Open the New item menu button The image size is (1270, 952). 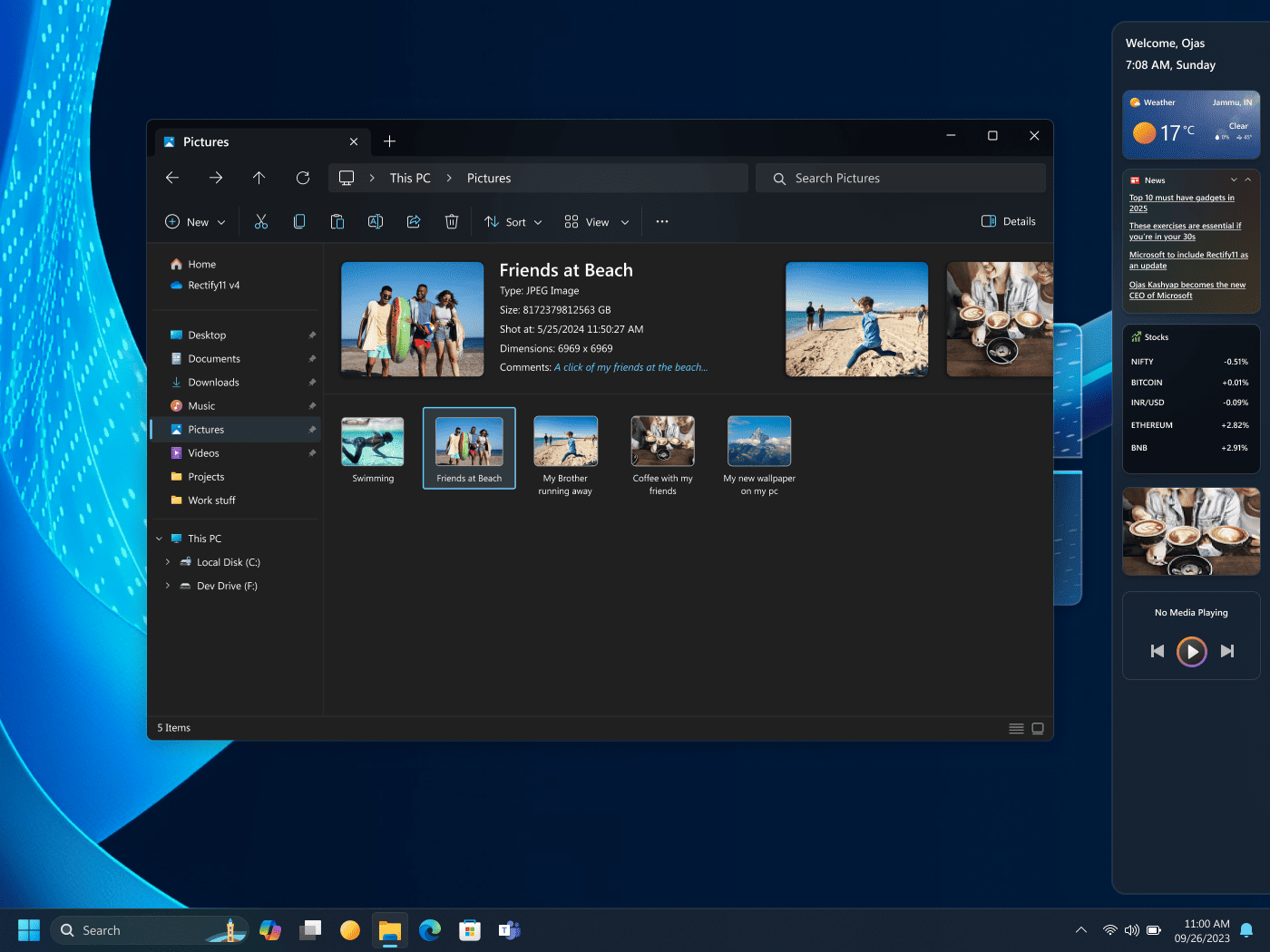pyautogui.click(x=195, y=222)
